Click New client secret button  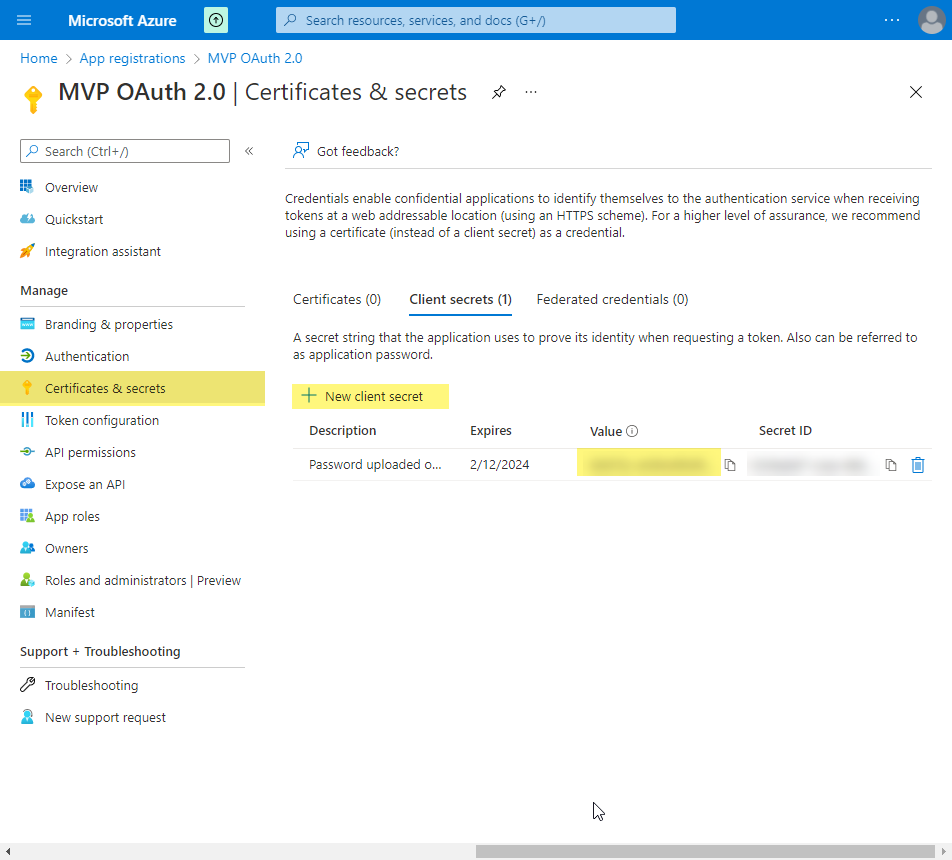click(x=370, y=397)
